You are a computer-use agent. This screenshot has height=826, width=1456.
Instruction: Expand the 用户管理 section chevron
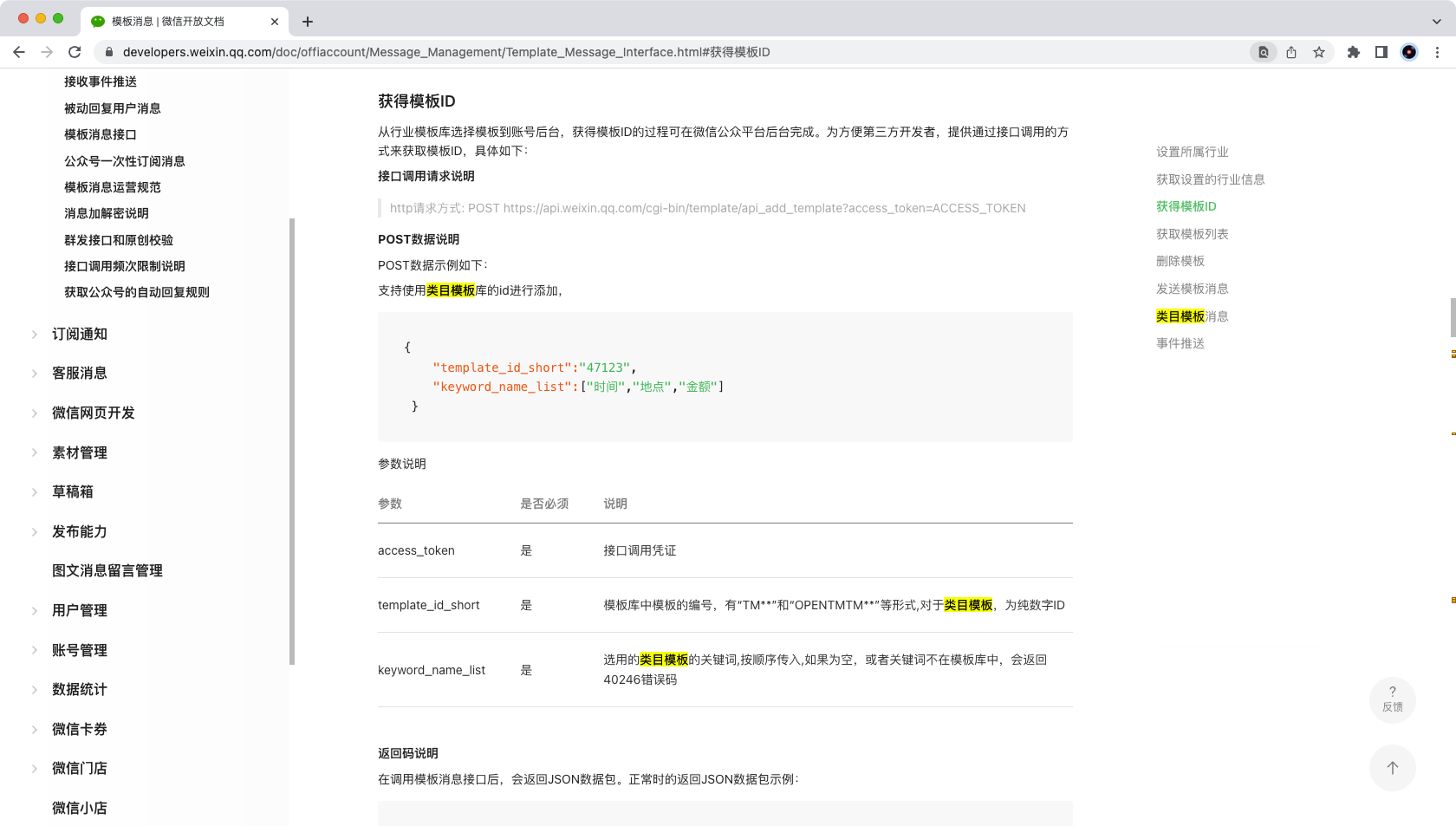coord(35,611)
